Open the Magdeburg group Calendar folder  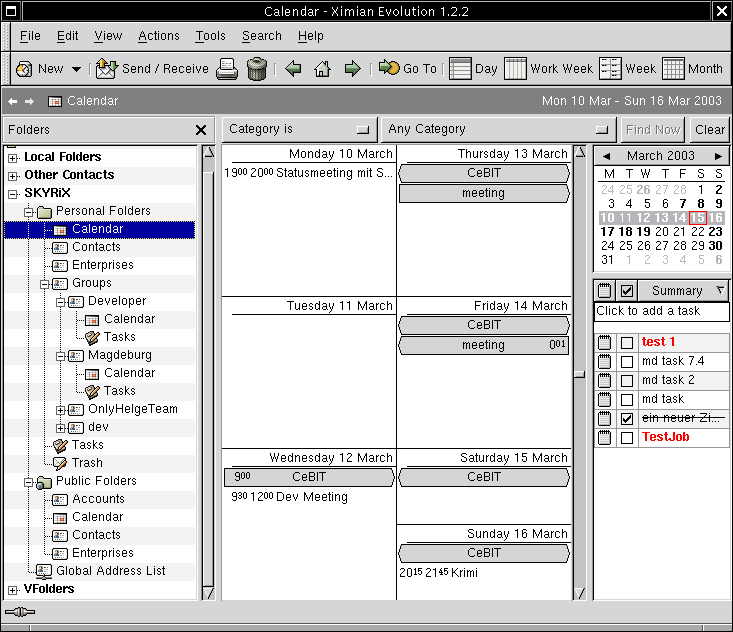pos(129,373)
